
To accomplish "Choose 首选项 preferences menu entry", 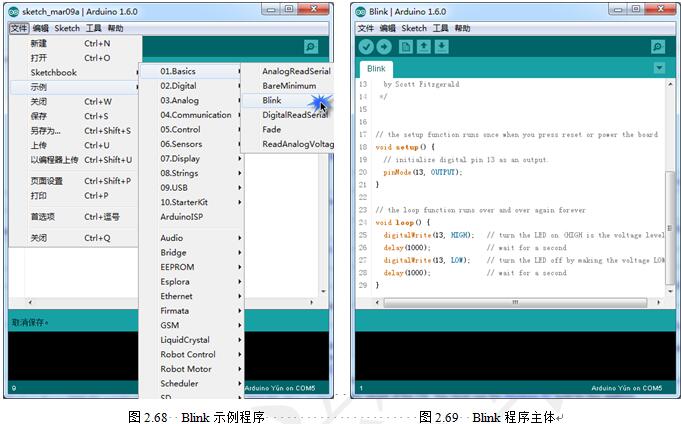I will pyautogui.click(x=75, y=216).
